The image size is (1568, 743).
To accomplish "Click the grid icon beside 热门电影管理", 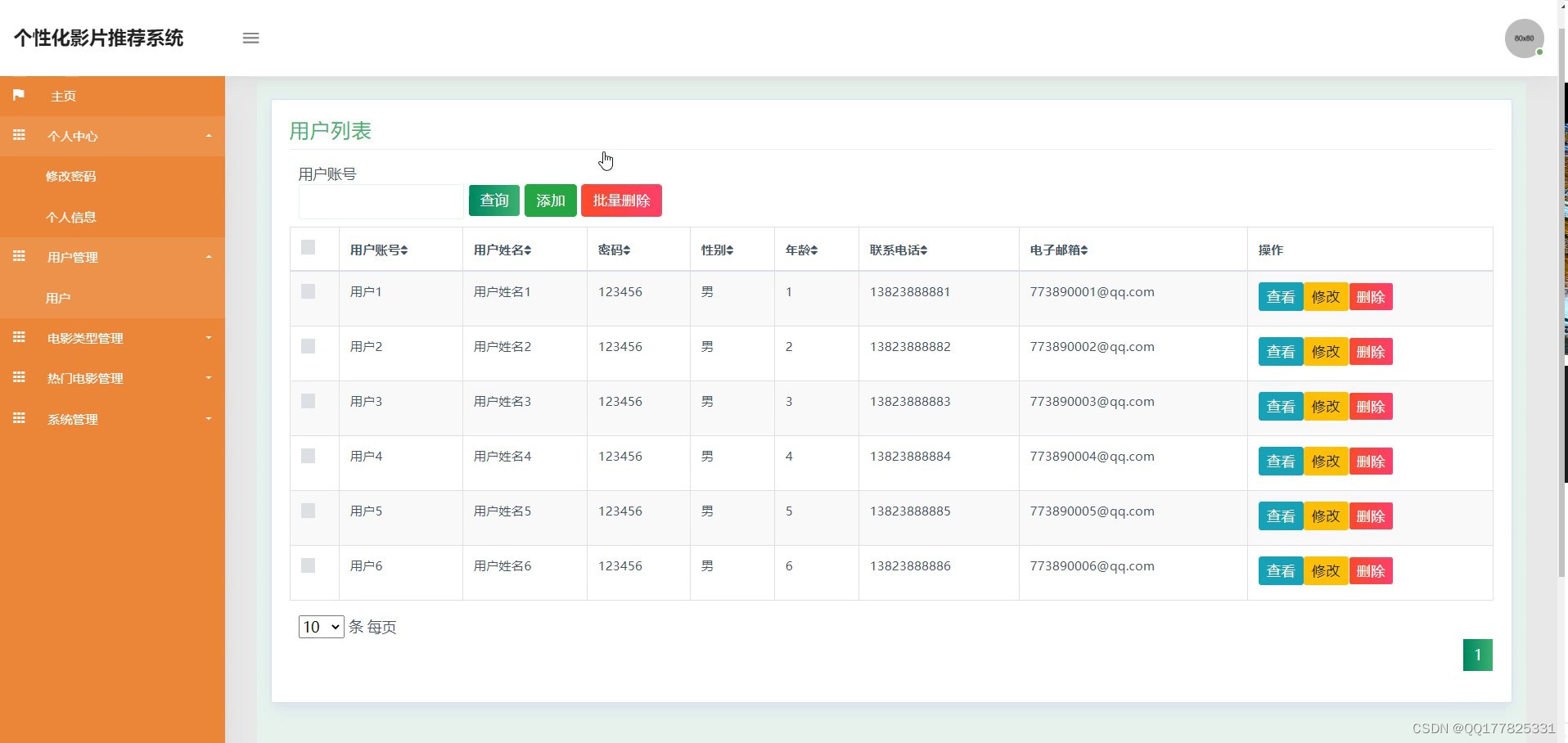I will (19, 377).
